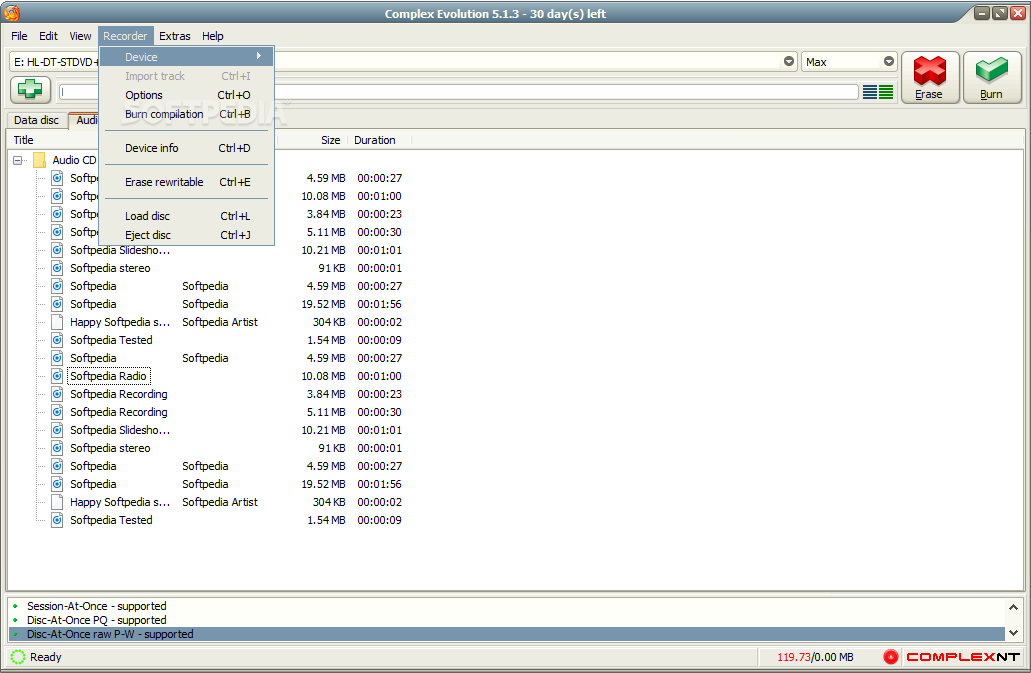Select Eject disc from menu

187,235
